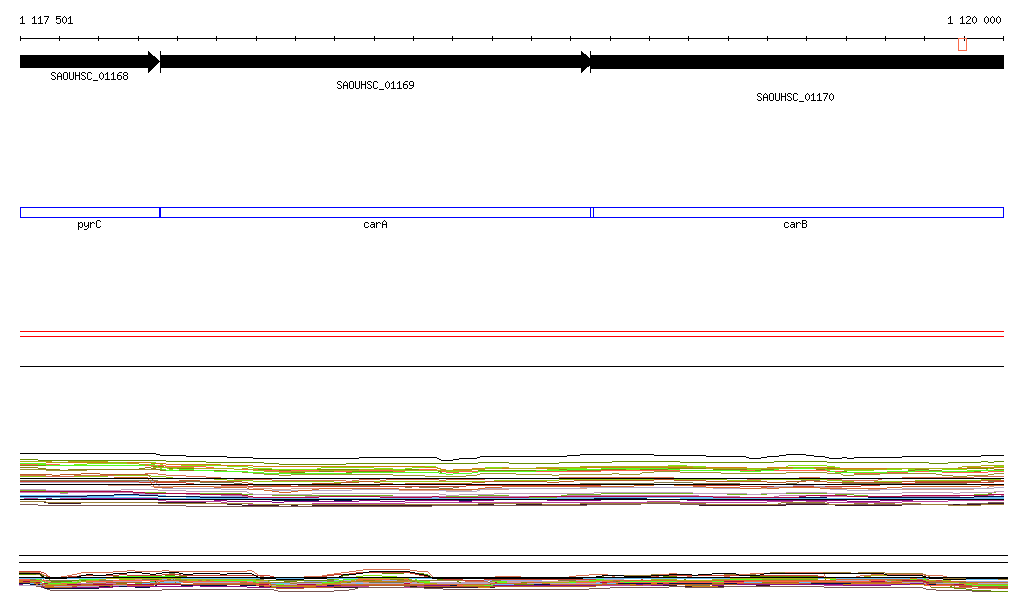
Task: Click the narrow blue box between carA and carB
Action: tap(592, 212)
